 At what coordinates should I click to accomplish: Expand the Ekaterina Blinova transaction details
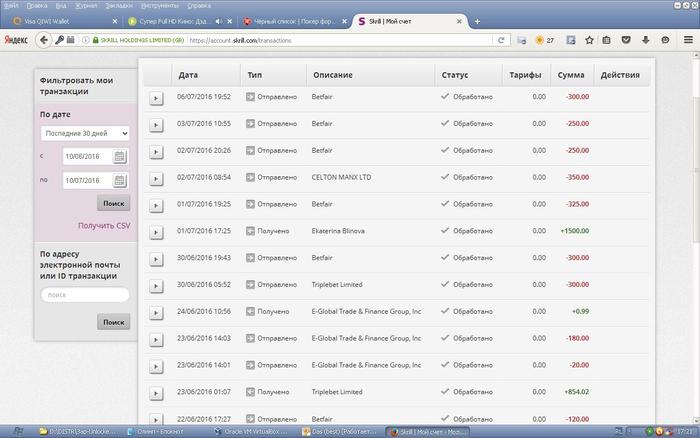click(x=156, y=232)
